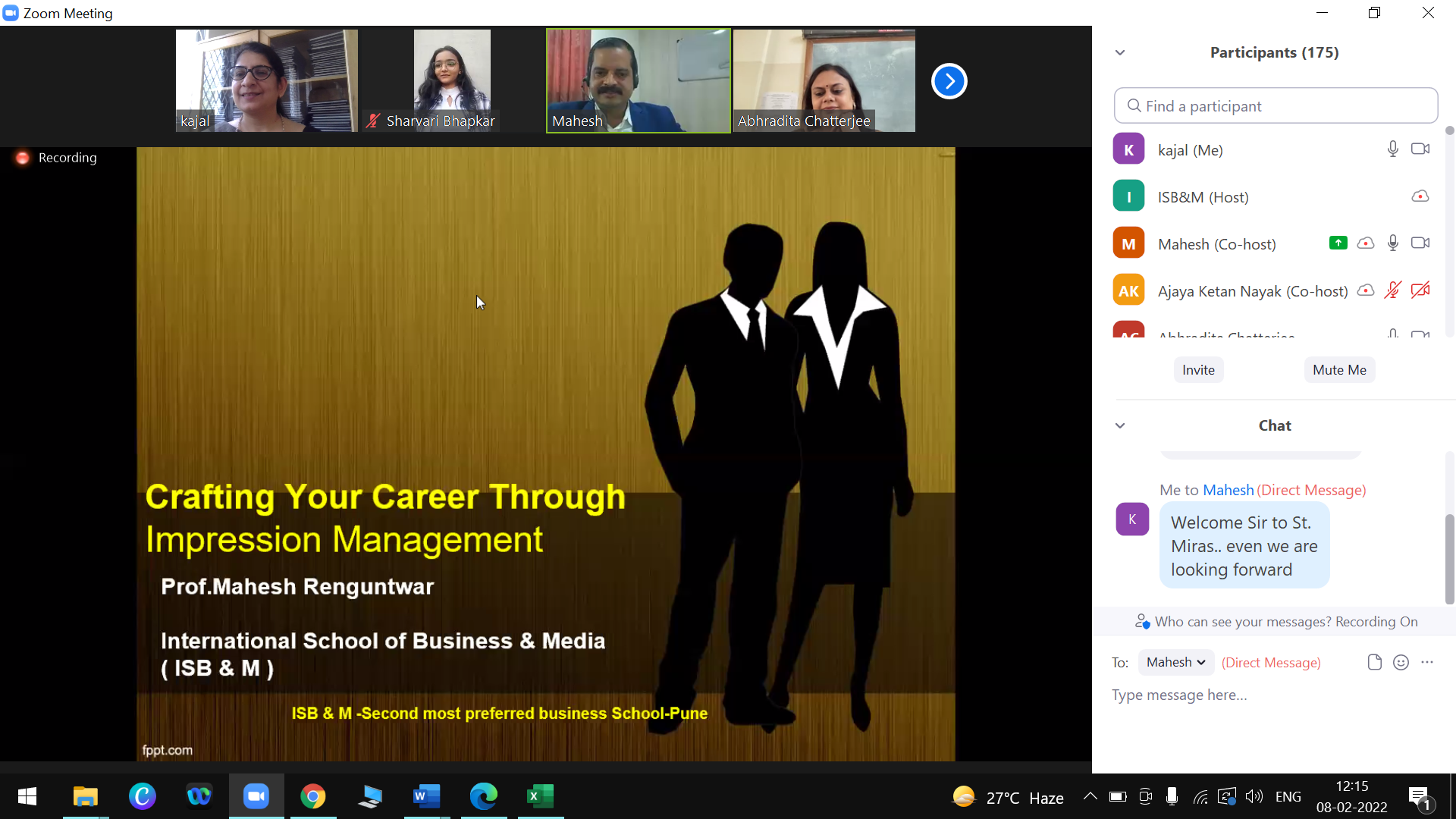The height and width of the screenshot is (819, 1456).
Task: Click Who can see your messages icon
Action: pos(1142,622)
